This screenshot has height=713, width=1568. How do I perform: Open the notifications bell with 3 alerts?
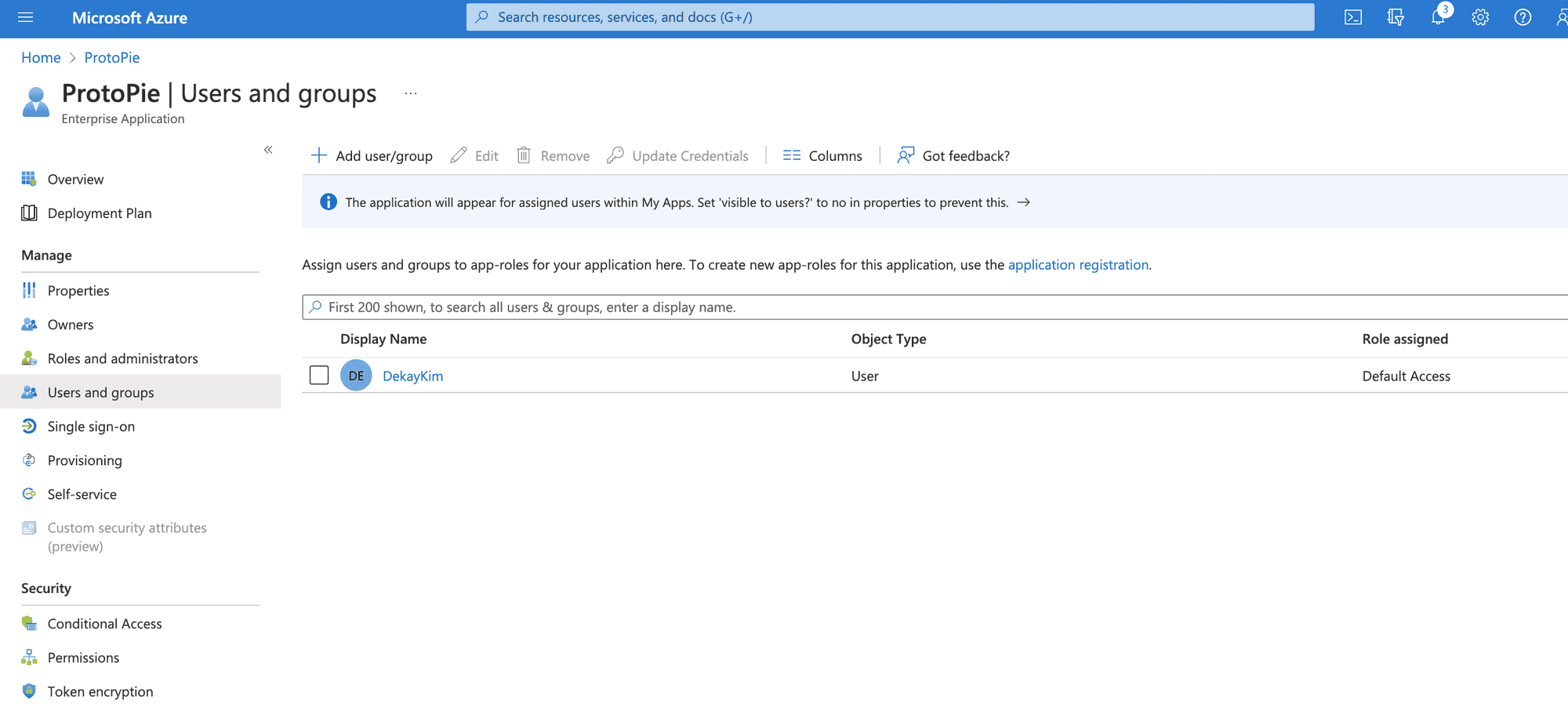1438,17
